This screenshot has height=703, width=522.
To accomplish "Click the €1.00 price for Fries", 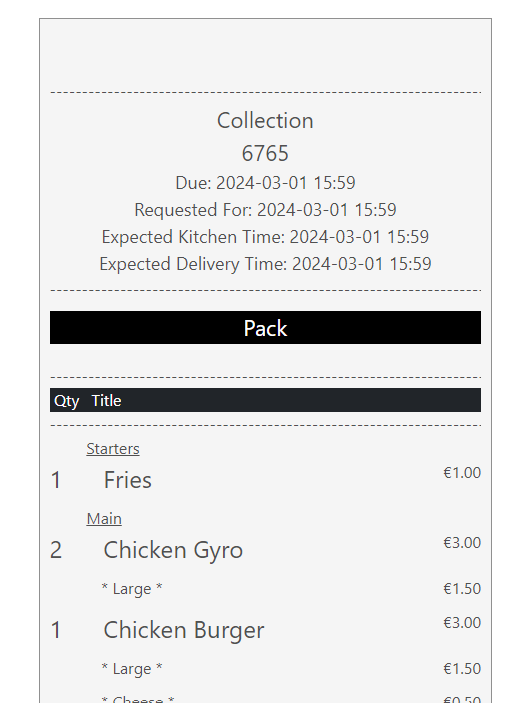I will tap(462, 473).
